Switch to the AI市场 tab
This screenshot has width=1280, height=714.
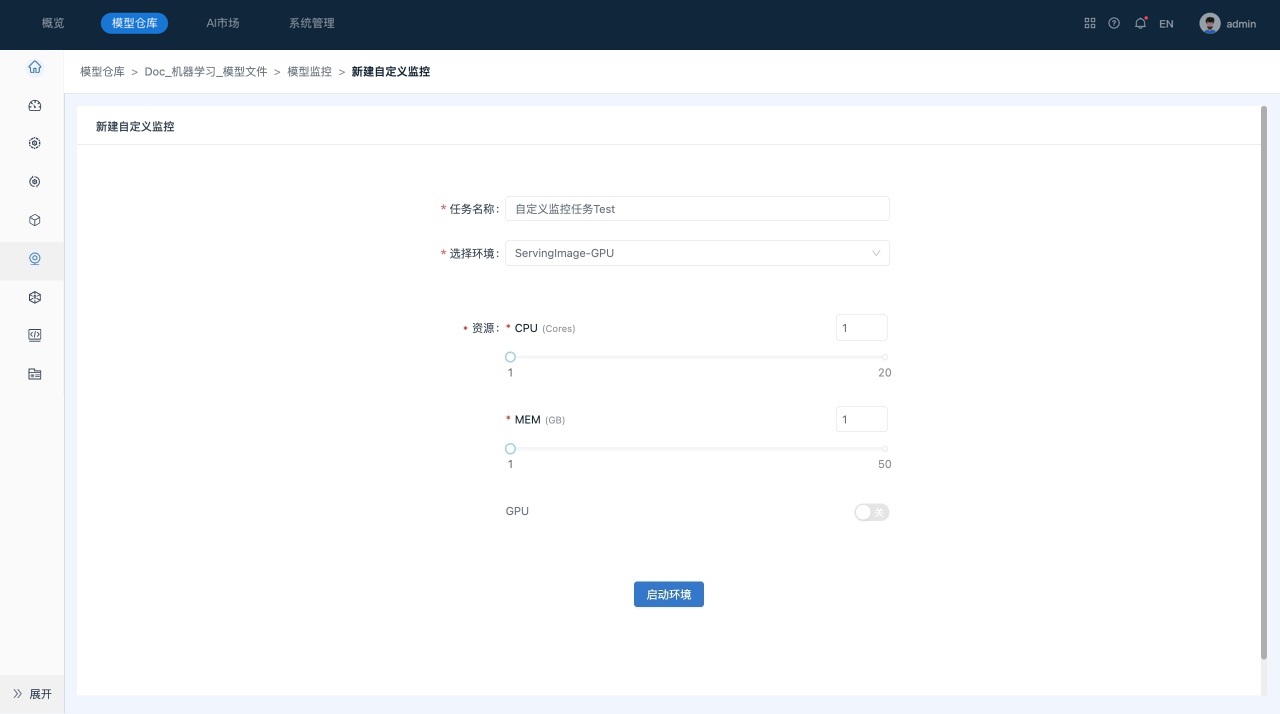[222, 23]
